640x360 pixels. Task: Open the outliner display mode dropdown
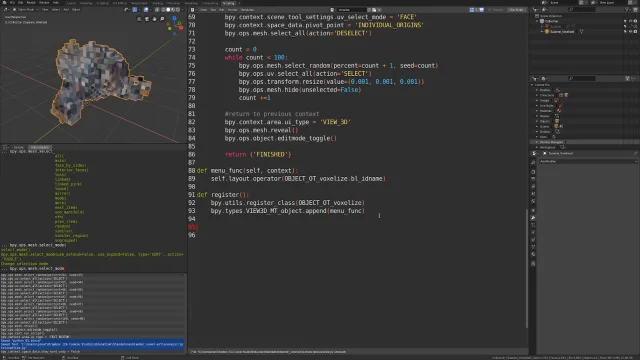click(544, 9)
